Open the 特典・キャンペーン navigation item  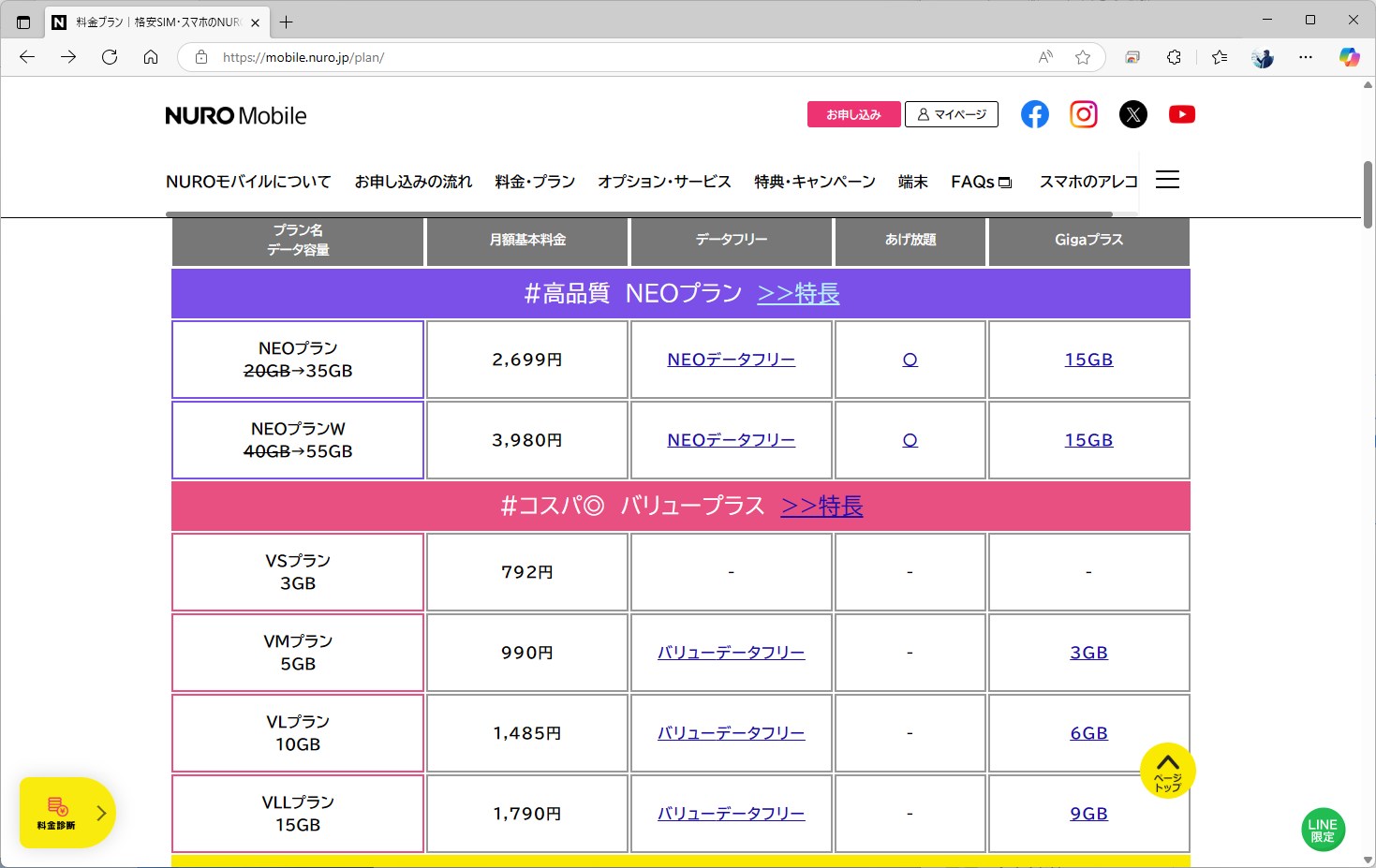[814, 181]
